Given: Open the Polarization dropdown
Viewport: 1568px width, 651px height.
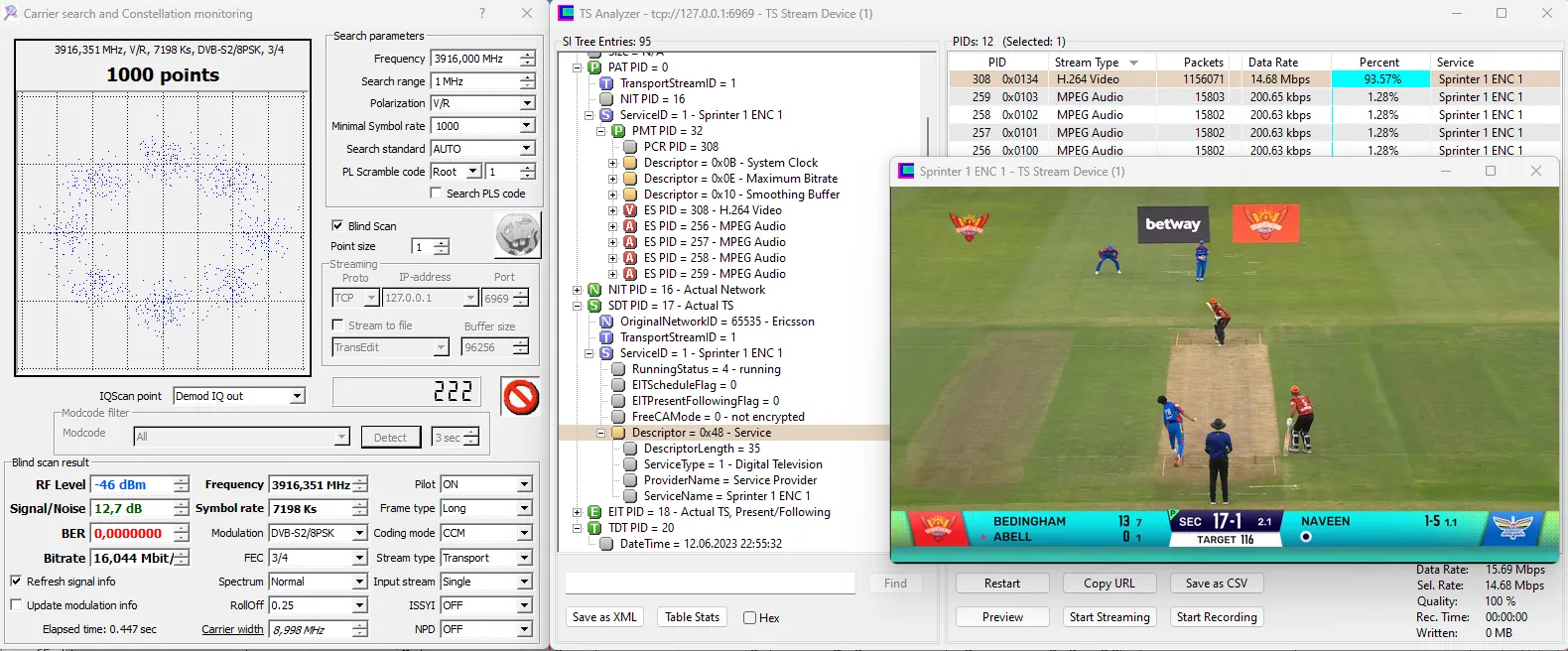Looking at the screenshot, I should click(527, 103).
